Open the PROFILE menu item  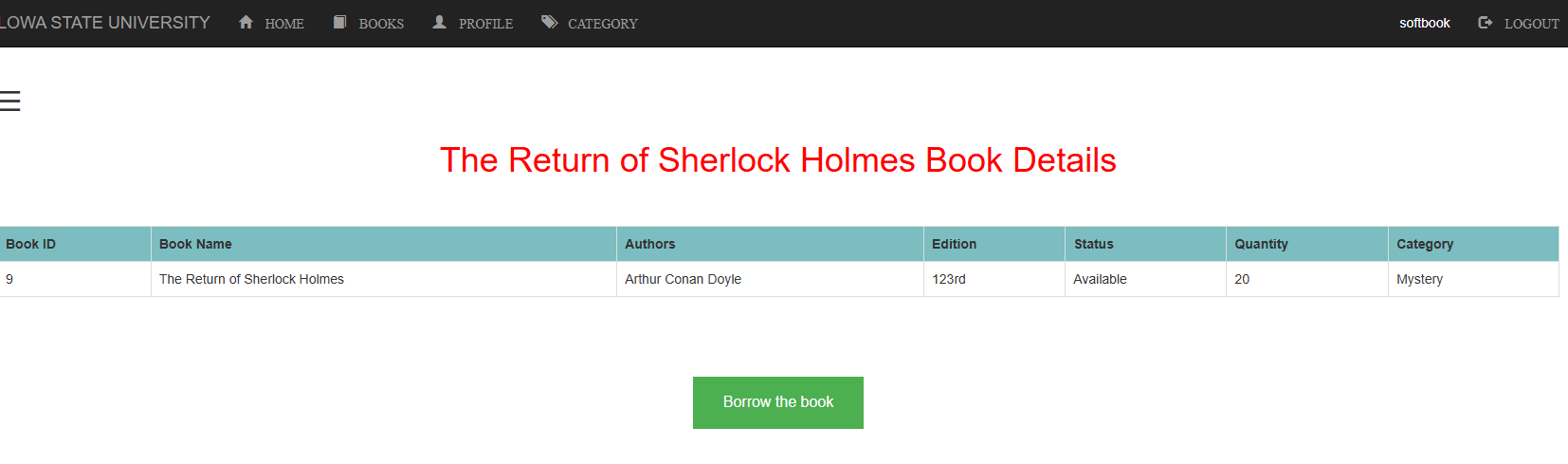pos(485,24)
